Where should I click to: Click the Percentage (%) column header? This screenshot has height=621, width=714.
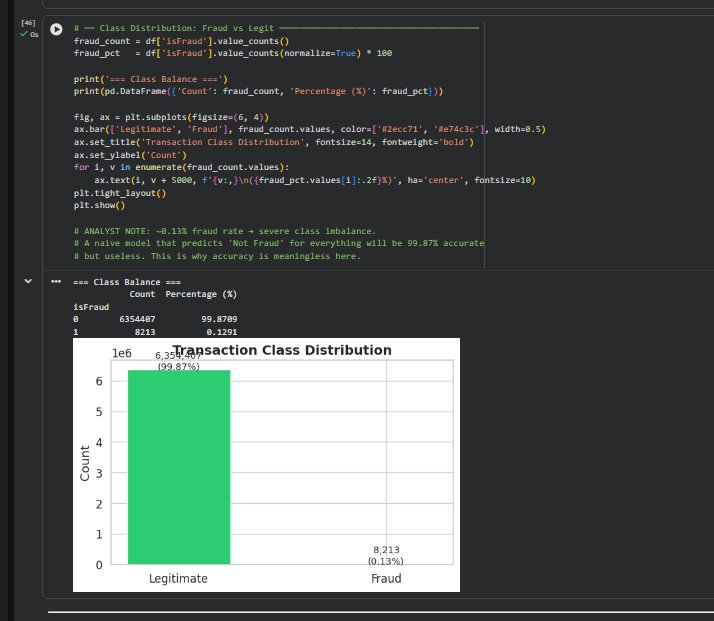coord(201,294)
